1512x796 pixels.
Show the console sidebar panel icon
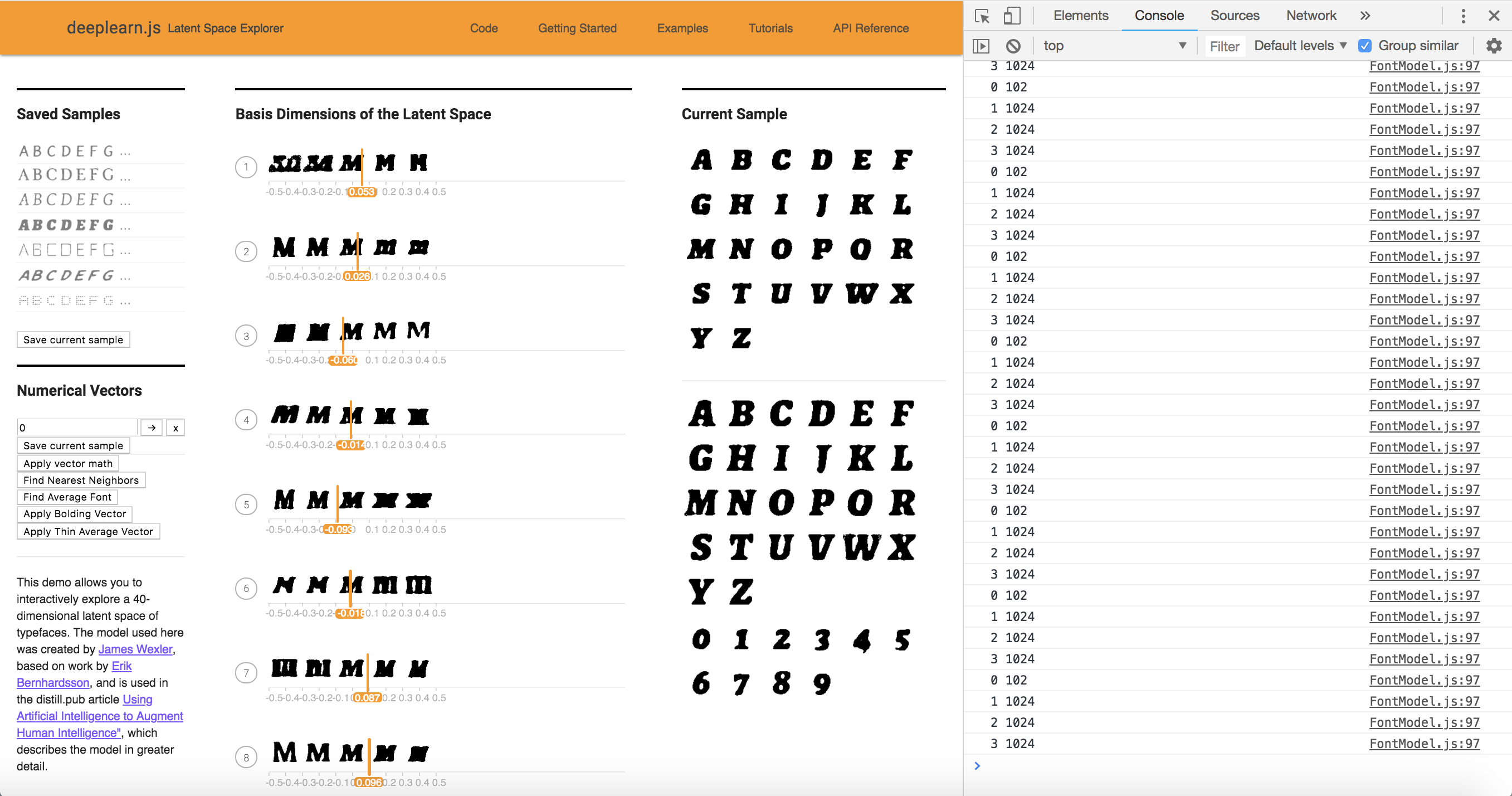[981, 46]
